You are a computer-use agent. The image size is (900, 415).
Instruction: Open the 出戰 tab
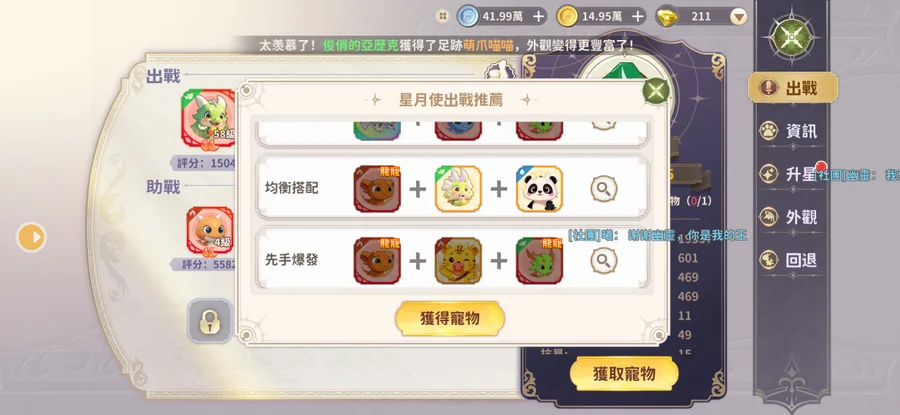click(x=793, y=88)
